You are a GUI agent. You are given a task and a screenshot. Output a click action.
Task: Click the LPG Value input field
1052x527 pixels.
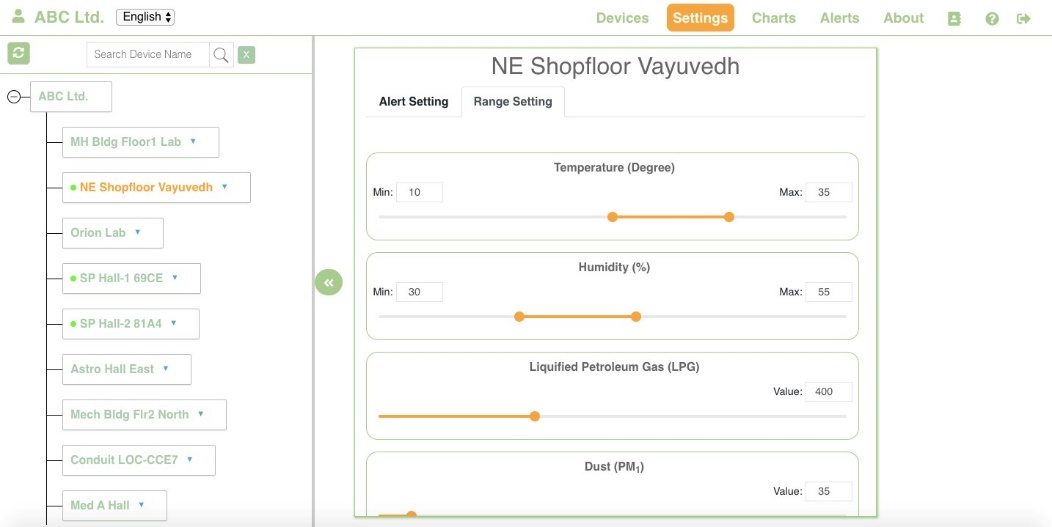click(829, 391)
